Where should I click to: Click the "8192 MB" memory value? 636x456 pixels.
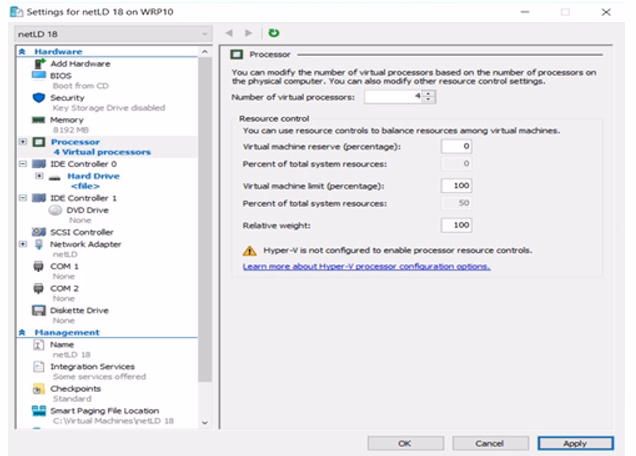pyautogui.click(x=71, y=130)
